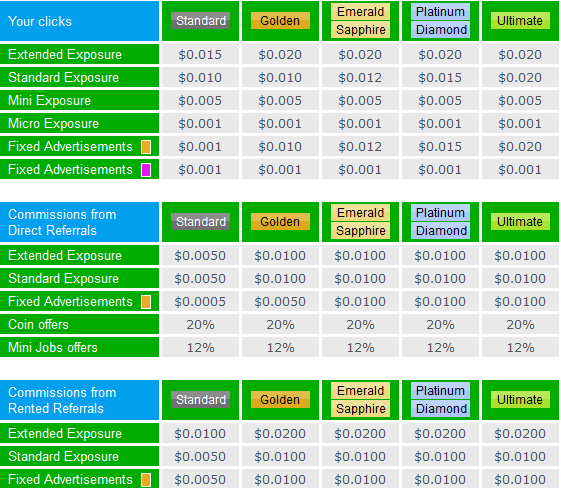The image size is (561, 488).
Task: Click Golden $0.0050 in Direct Referrals Fixed Advertisements row
Action: pyautogui.click(x=280, y=302)
